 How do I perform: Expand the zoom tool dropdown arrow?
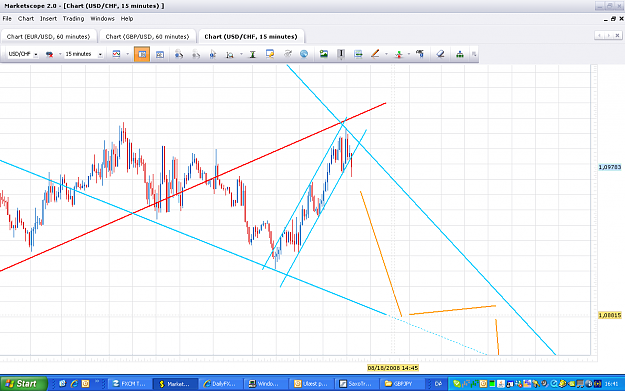(241, 54)
